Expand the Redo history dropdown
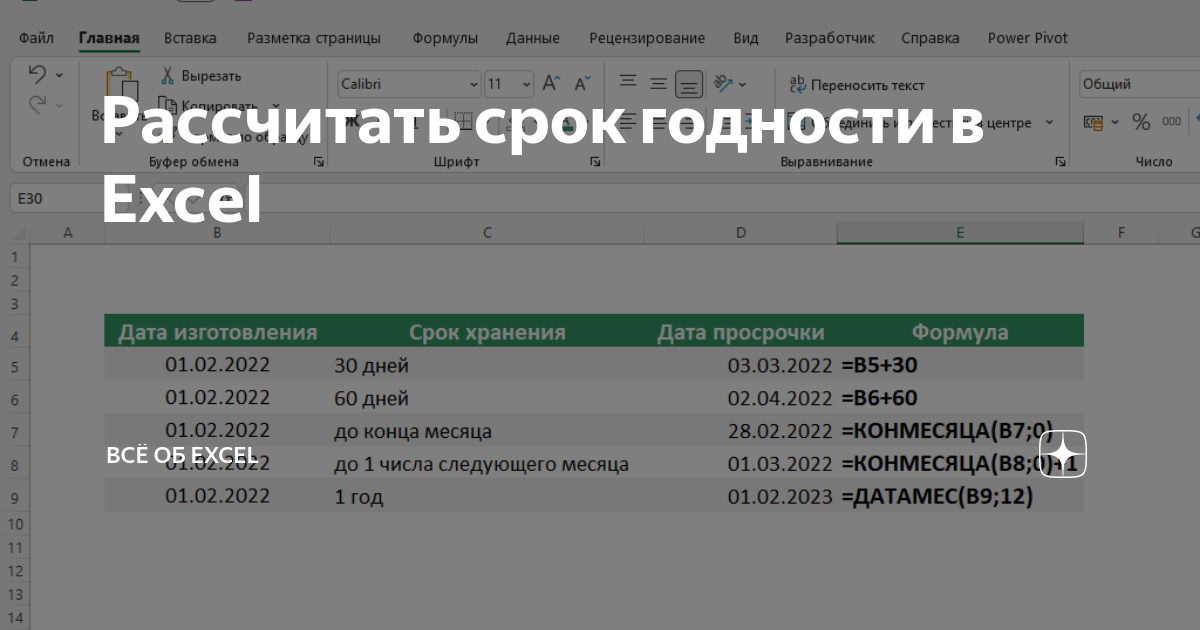The width and height of the screenshot is (1200, 630). coord(59,104)
